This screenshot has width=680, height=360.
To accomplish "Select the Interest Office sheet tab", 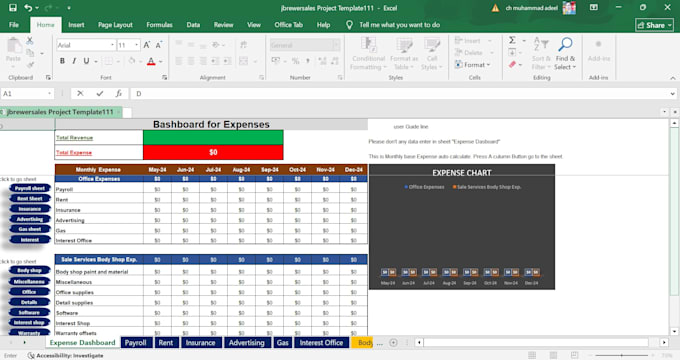I will click(321, 343).
